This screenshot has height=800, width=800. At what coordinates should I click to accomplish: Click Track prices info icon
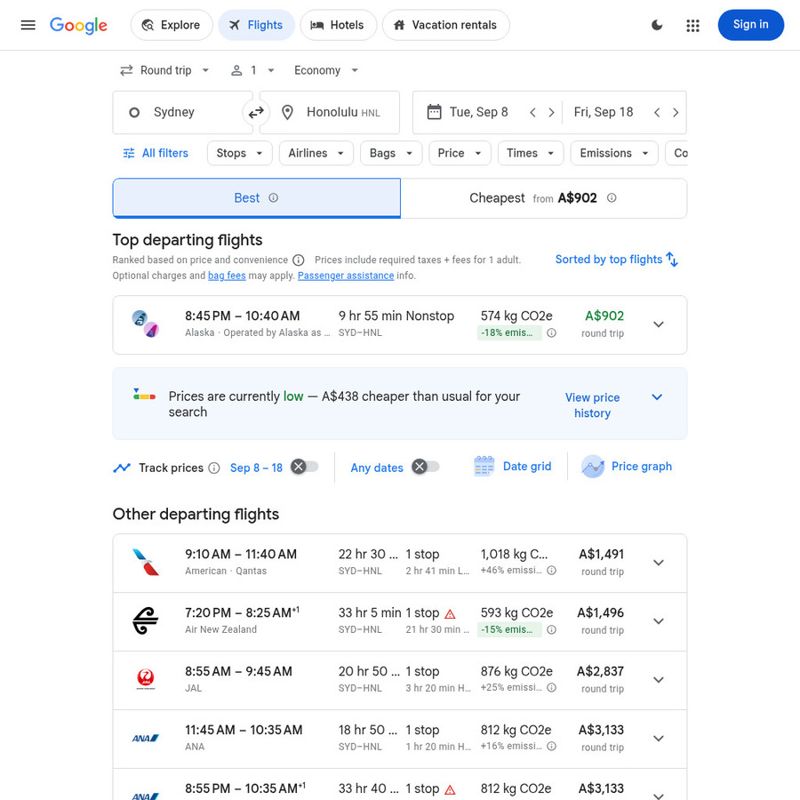pyautogui.click(x=214, y=468)
